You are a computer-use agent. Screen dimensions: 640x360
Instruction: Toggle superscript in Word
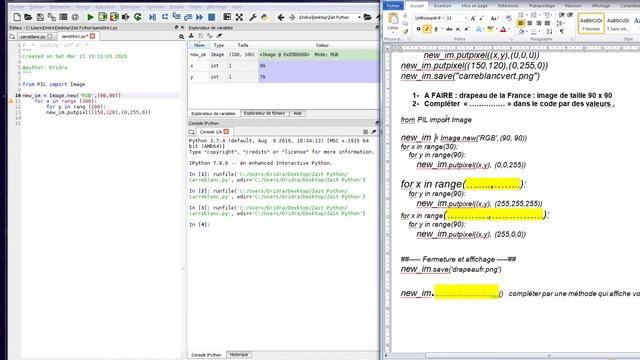coord(467,29)
